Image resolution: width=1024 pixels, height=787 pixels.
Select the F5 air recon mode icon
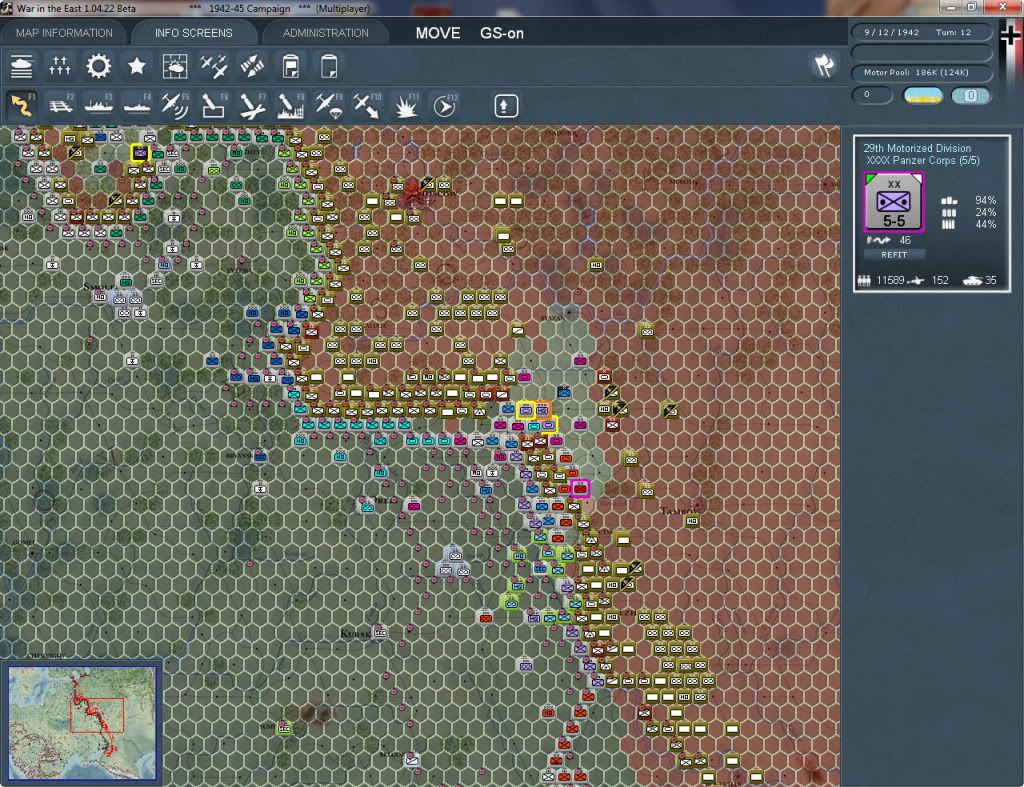[175, 105]
